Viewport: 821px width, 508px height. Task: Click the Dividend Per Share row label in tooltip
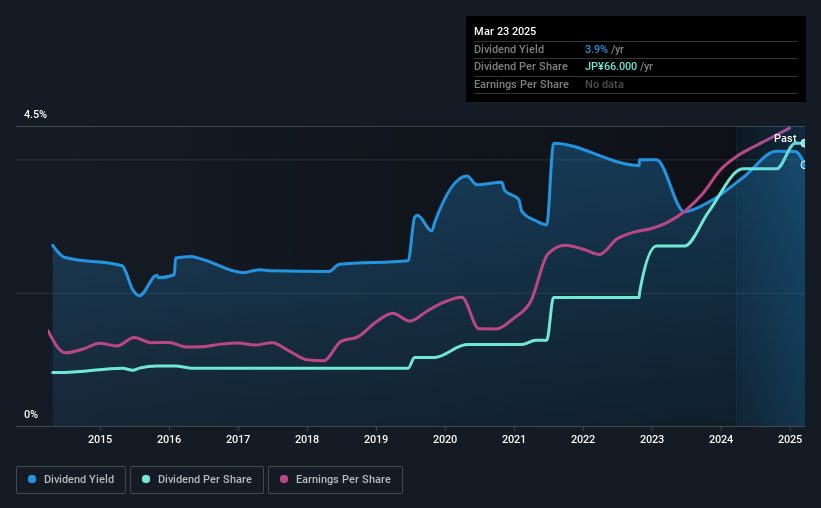point(521,67)
